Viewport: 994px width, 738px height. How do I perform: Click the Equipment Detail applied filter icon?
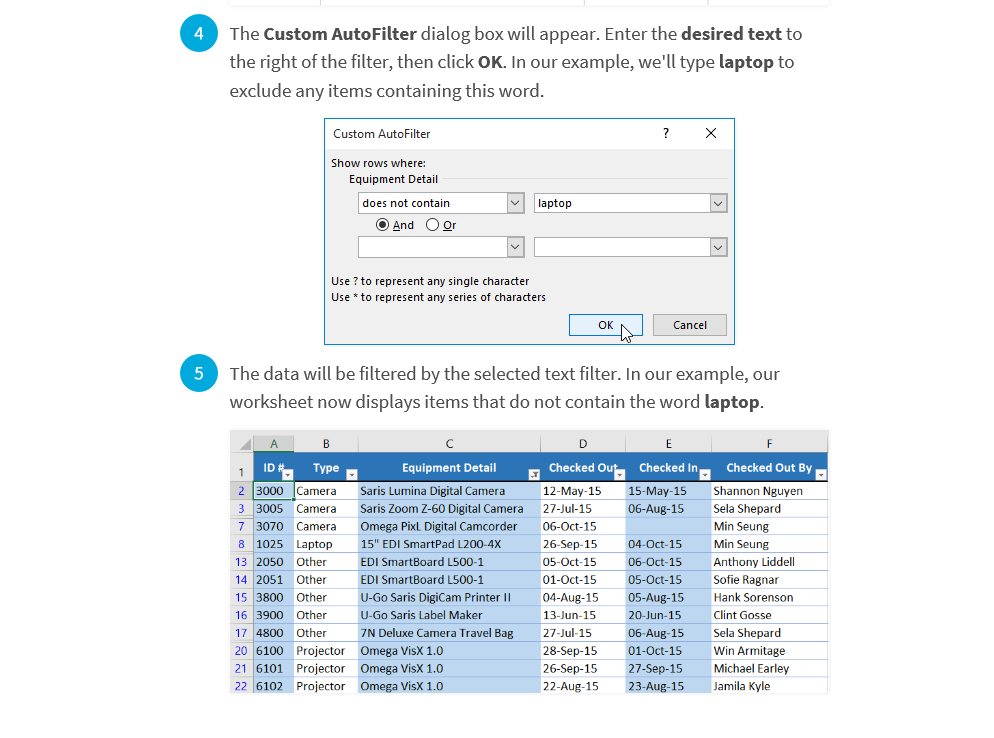pos(534,475)
